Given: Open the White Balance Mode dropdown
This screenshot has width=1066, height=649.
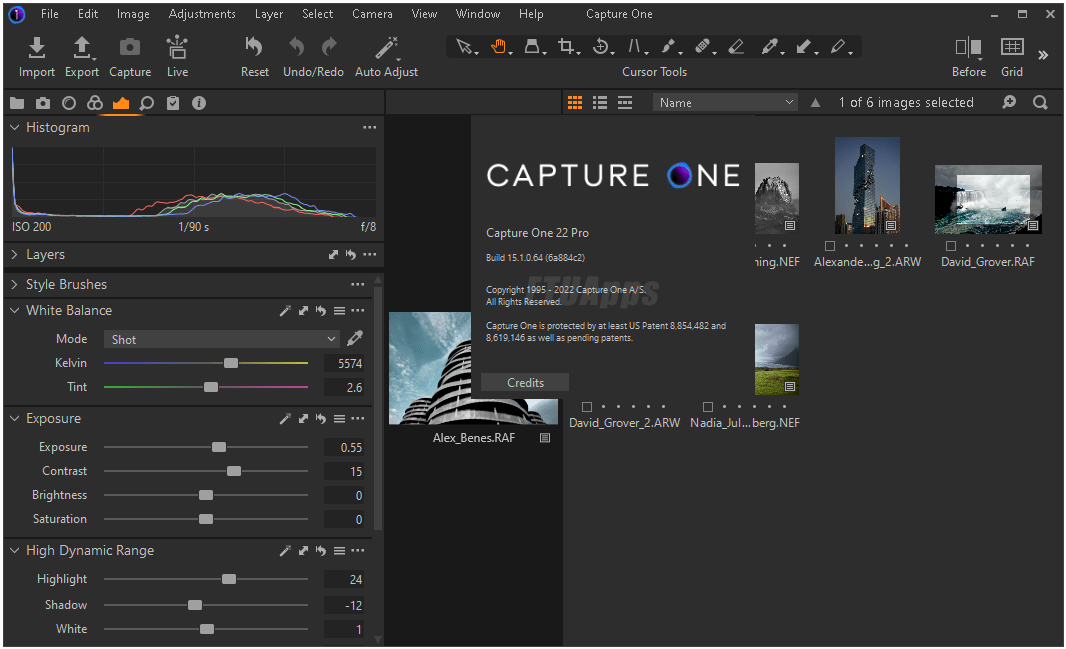Looking at the screenshot, I should pyautogui.click(x=222, y=339).
